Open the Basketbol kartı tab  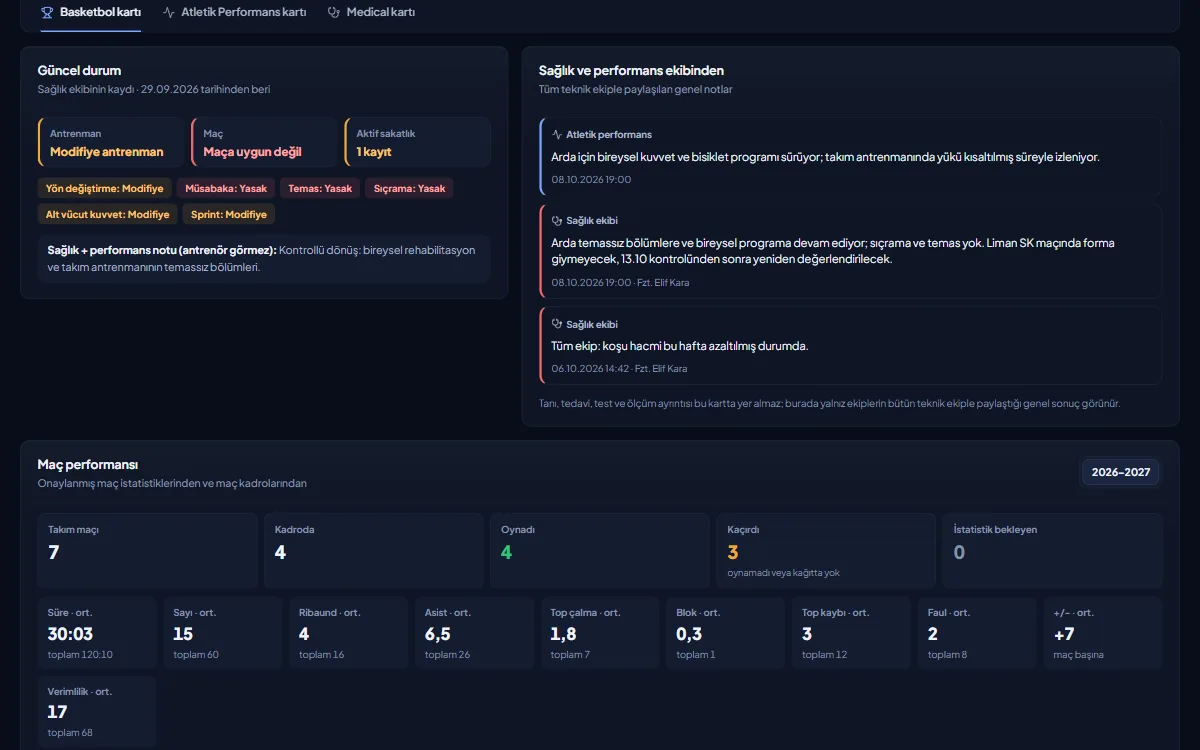pyautogui.click(x=91, y=13)
